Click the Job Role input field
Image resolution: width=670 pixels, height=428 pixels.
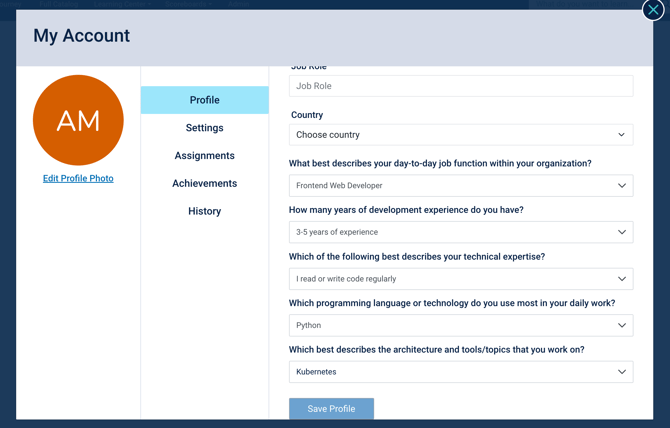460,86
